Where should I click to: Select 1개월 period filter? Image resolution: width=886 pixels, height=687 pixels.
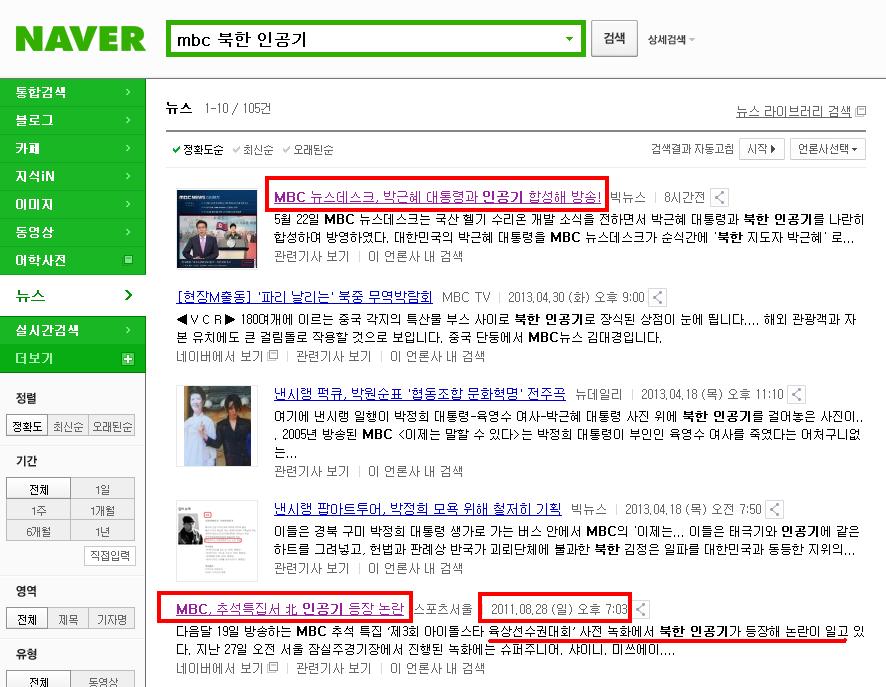[x=102, y=510]
